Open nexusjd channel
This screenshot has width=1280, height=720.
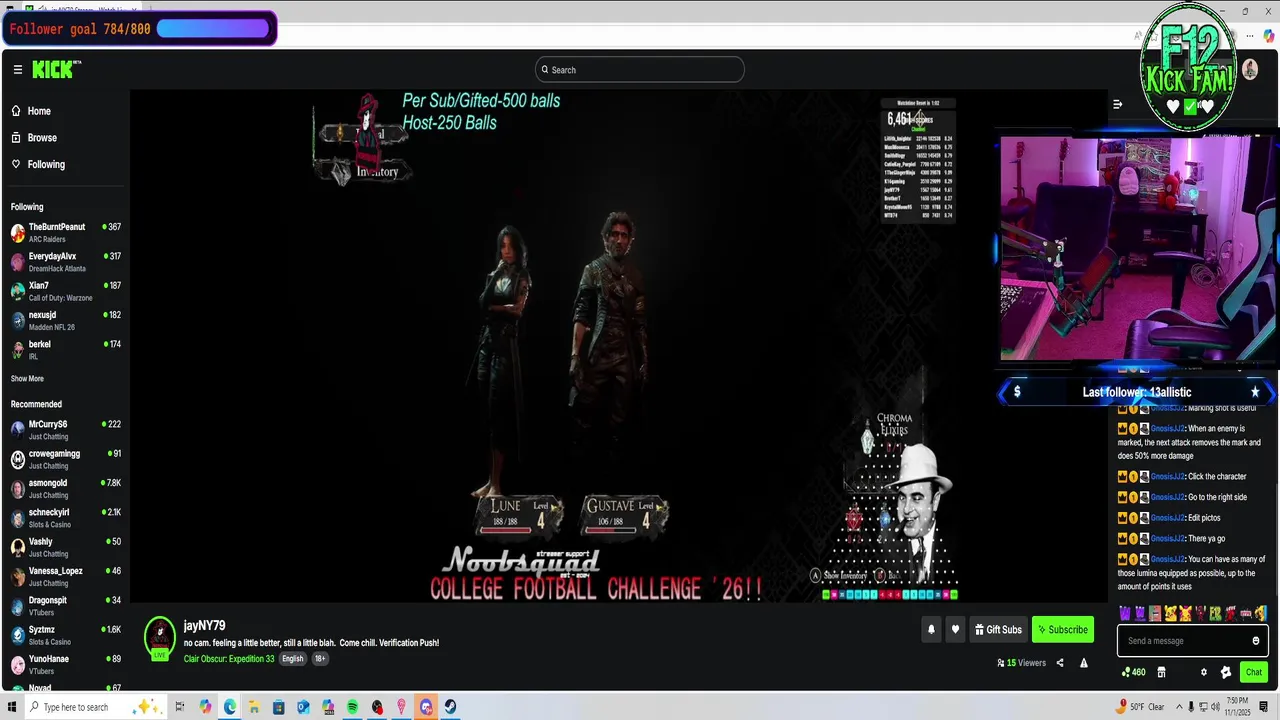65,320
